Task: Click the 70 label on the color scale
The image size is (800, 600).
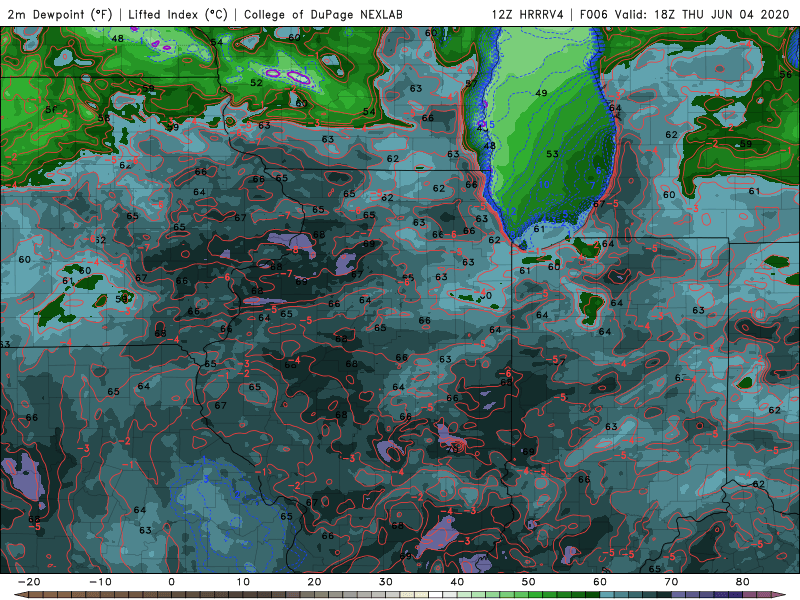Action: 671,582
